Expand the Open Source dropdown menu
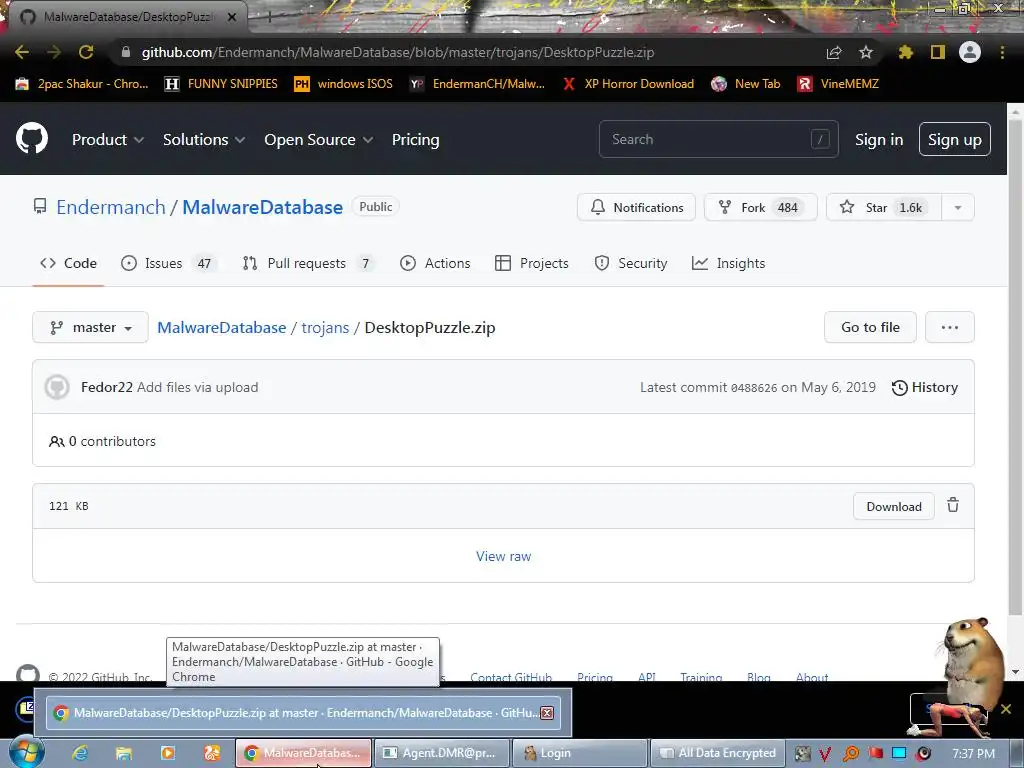This screenshot has width=1024, height=768. point(319,139)
